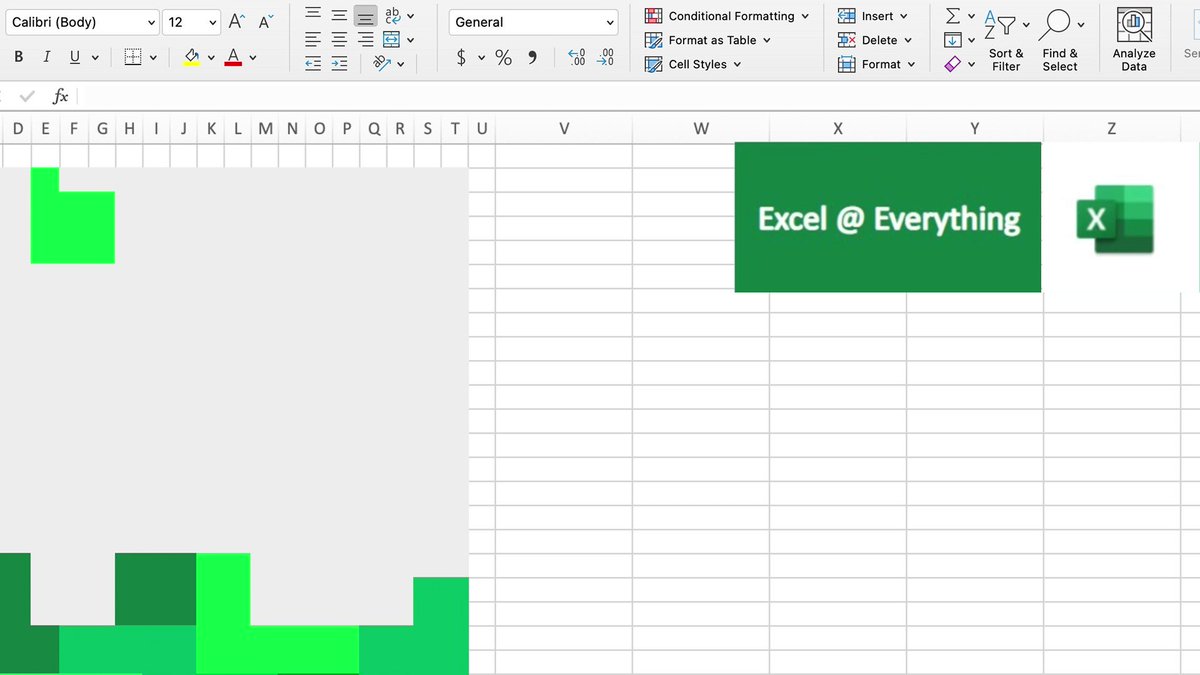Open the font size 12 dropdown
Viewport: 1200px width, 675px height.
[192, 22]
